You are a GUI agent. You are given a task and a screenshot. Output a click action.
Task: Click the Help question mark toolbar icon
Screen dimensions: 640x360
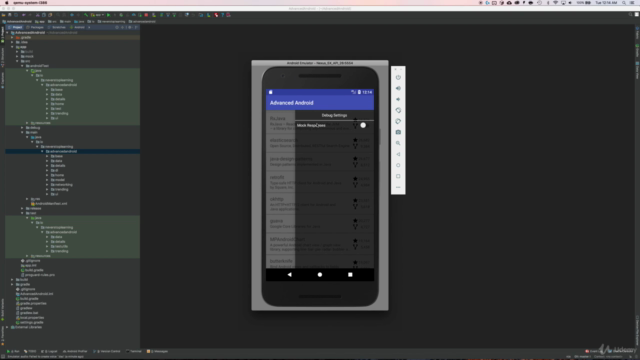click(x=222, y=15)
